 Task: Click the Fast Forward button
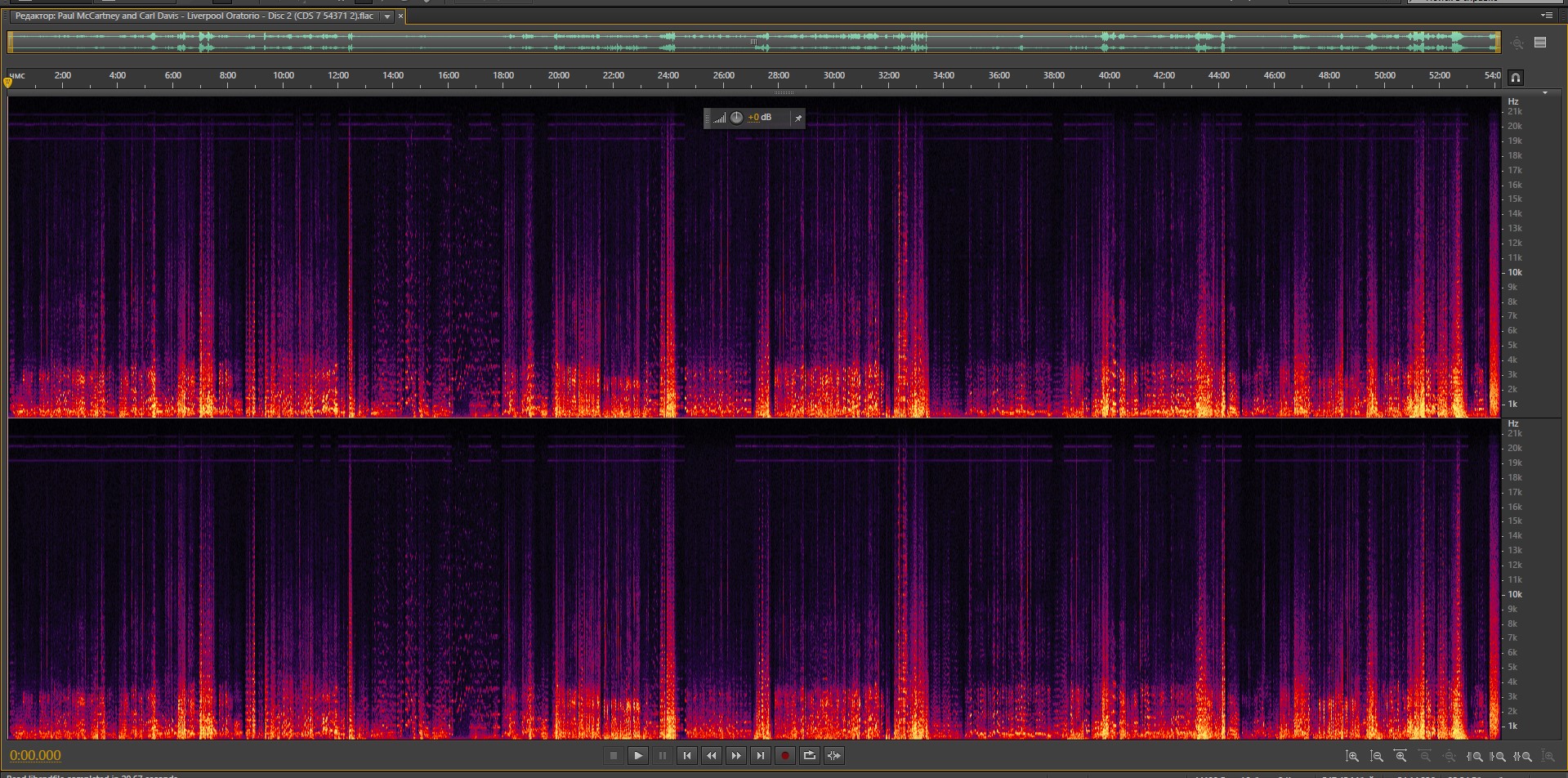point(736,756)
